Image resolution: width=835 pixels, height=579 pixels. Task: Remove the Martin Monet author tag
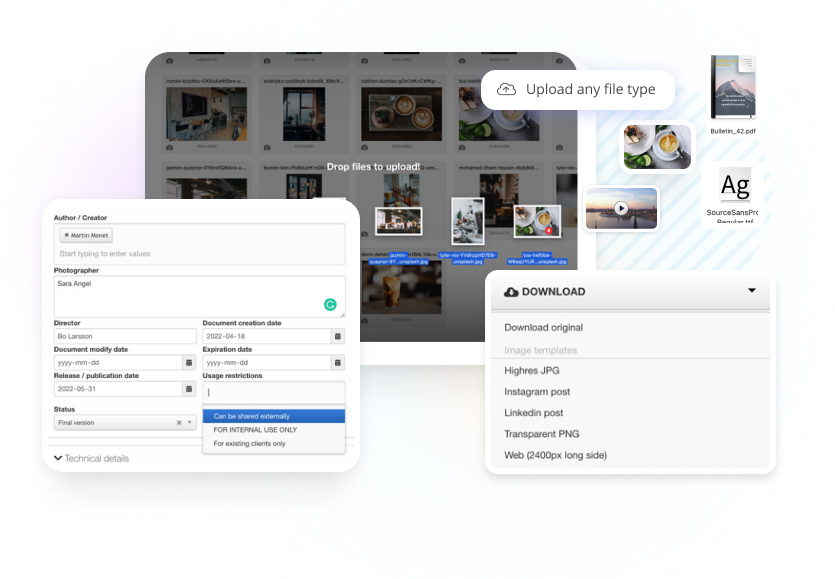tap(67, 235)
